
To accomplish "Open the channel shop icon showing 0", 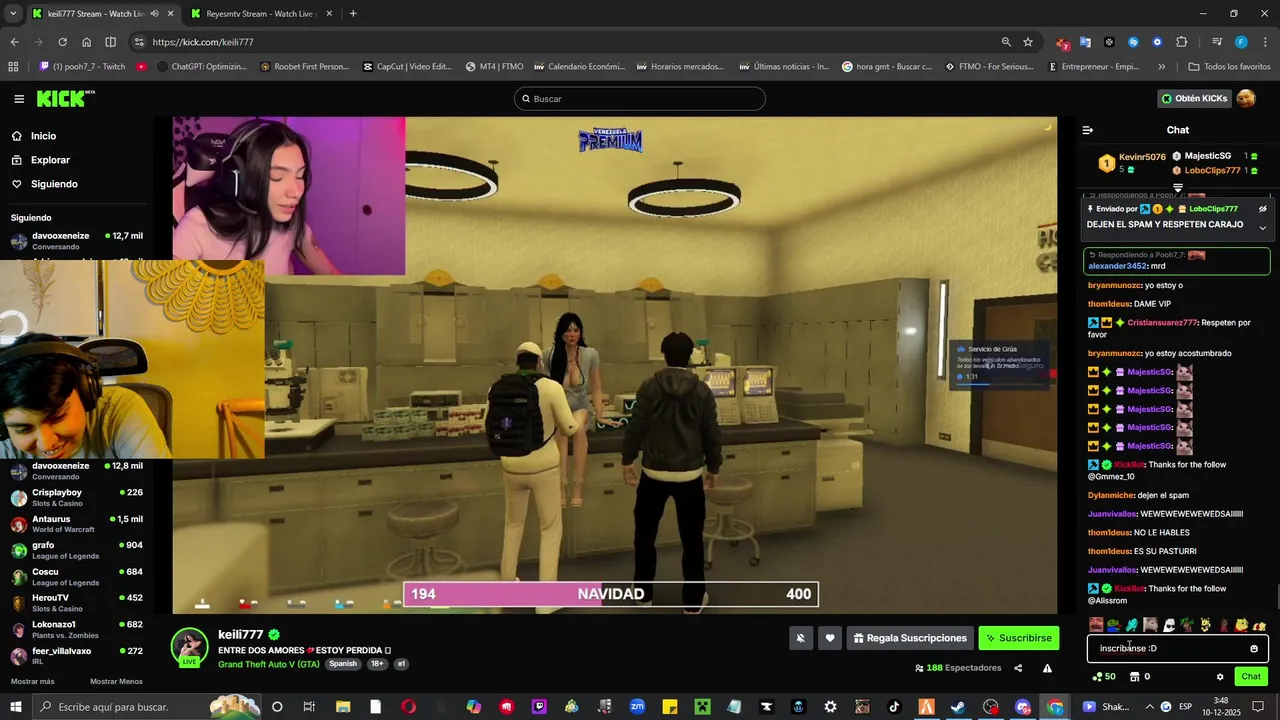I will point(1139,677).
